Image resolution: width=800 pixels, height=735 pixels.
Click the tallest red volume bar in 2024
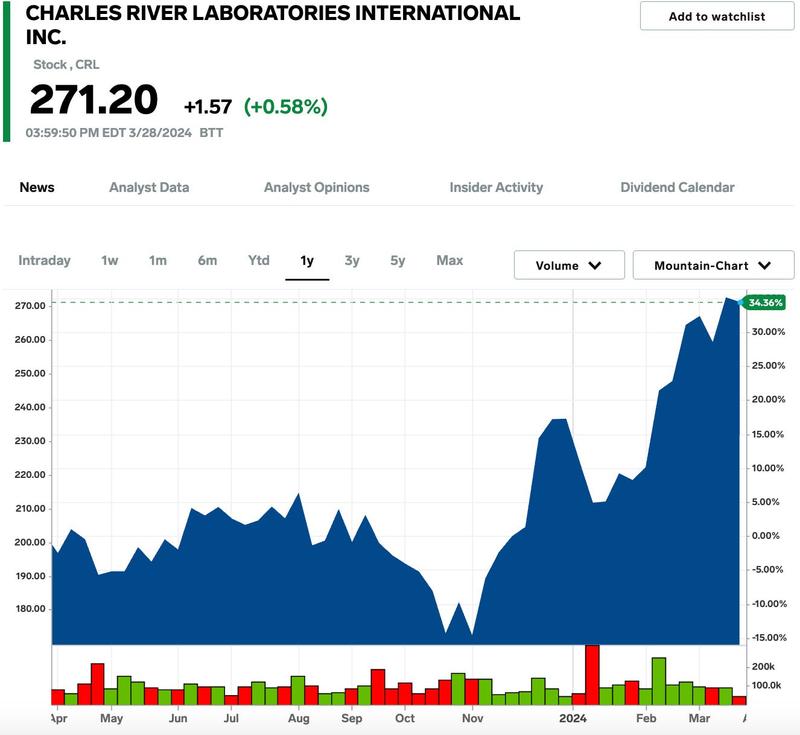click(x=592, y=675)
